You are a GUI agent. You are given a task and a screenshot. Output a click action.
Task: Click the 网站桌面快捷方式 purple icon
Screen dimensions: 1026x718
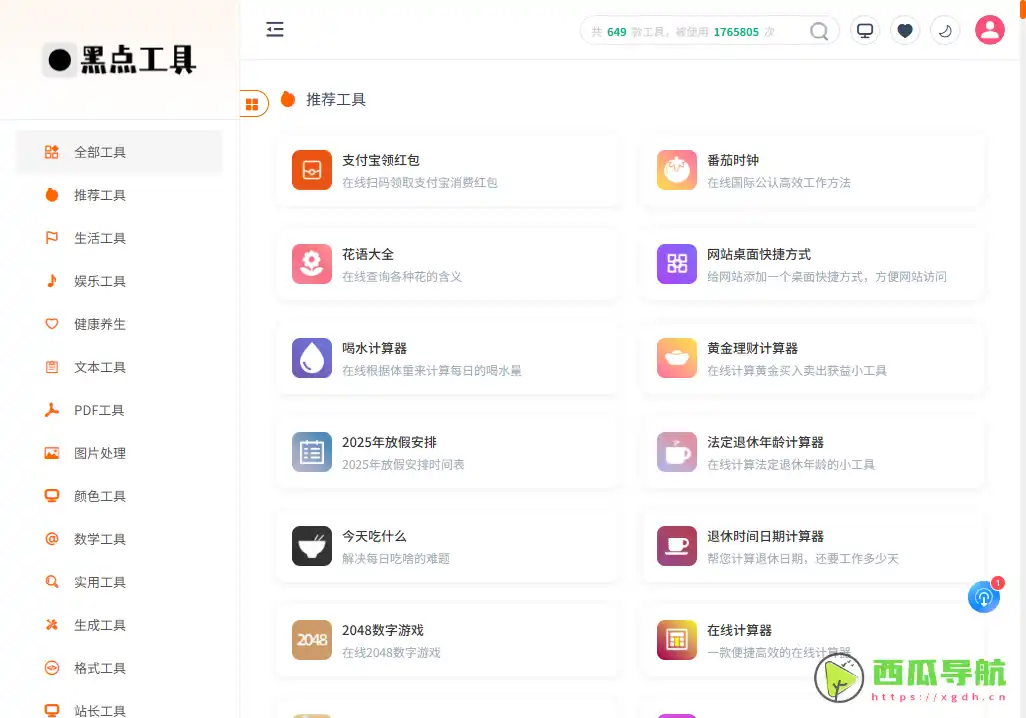[677, 264]
